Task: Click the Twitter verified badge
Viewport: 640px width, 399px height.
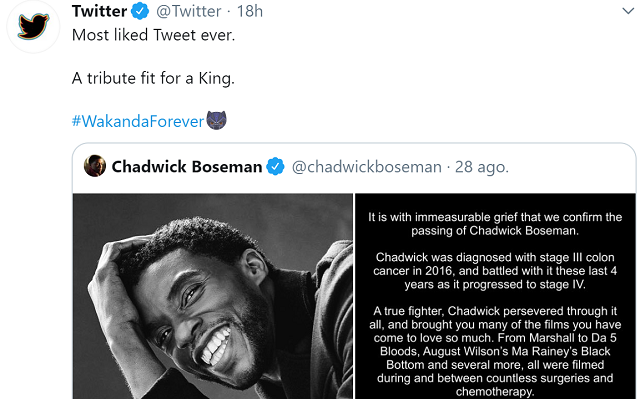Action: pos(140,11)
